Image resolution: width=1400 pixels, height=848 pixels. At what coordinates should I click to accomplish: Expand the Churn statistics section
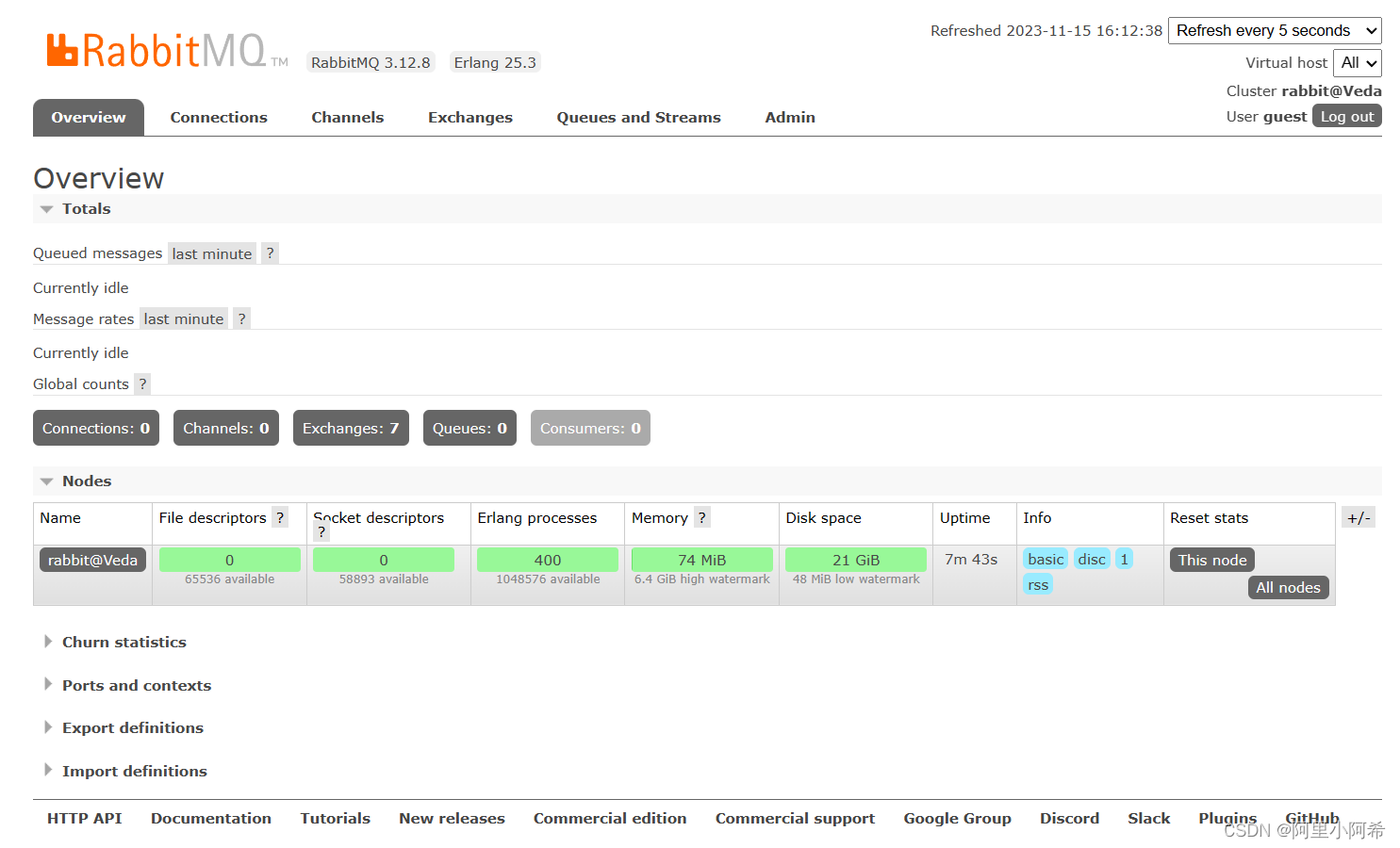pos(124,642)
